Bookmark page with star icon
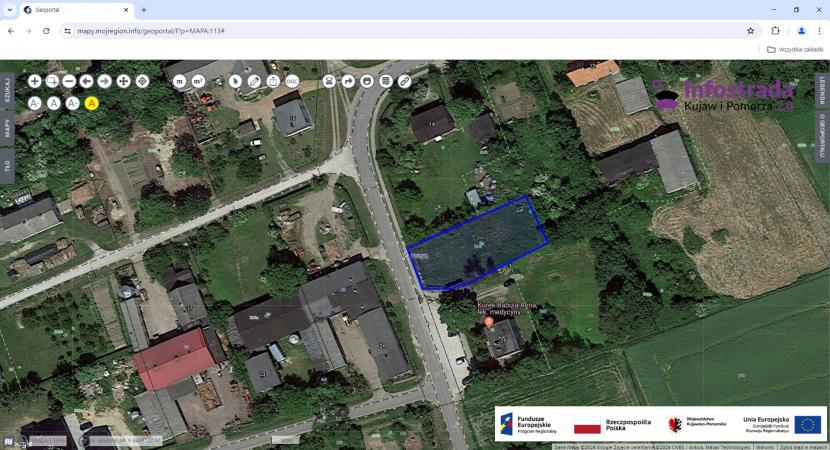 tap(750, 31)
